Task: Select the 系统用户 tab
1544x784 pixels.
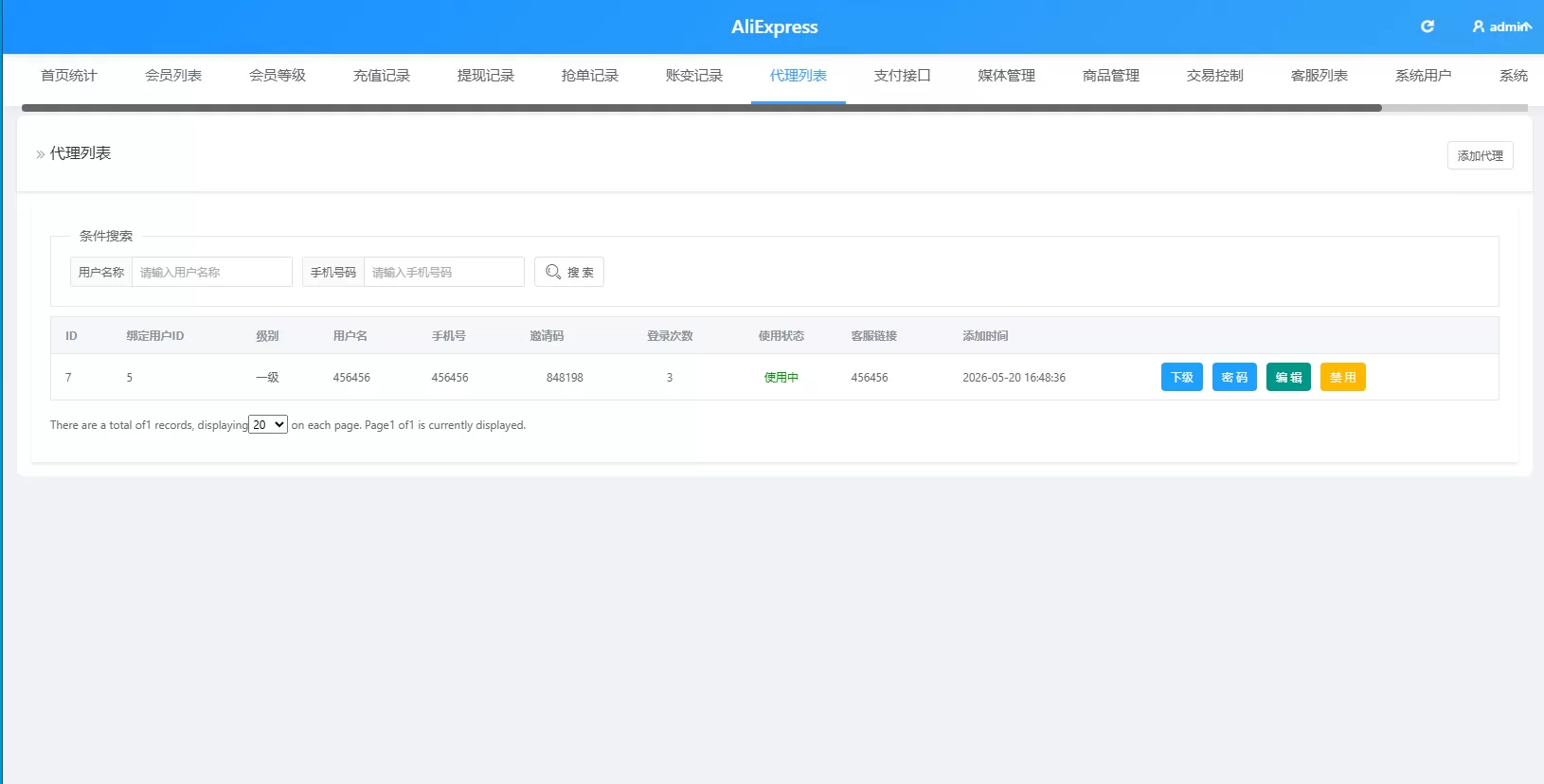Action: click(x=1424, y=76)
